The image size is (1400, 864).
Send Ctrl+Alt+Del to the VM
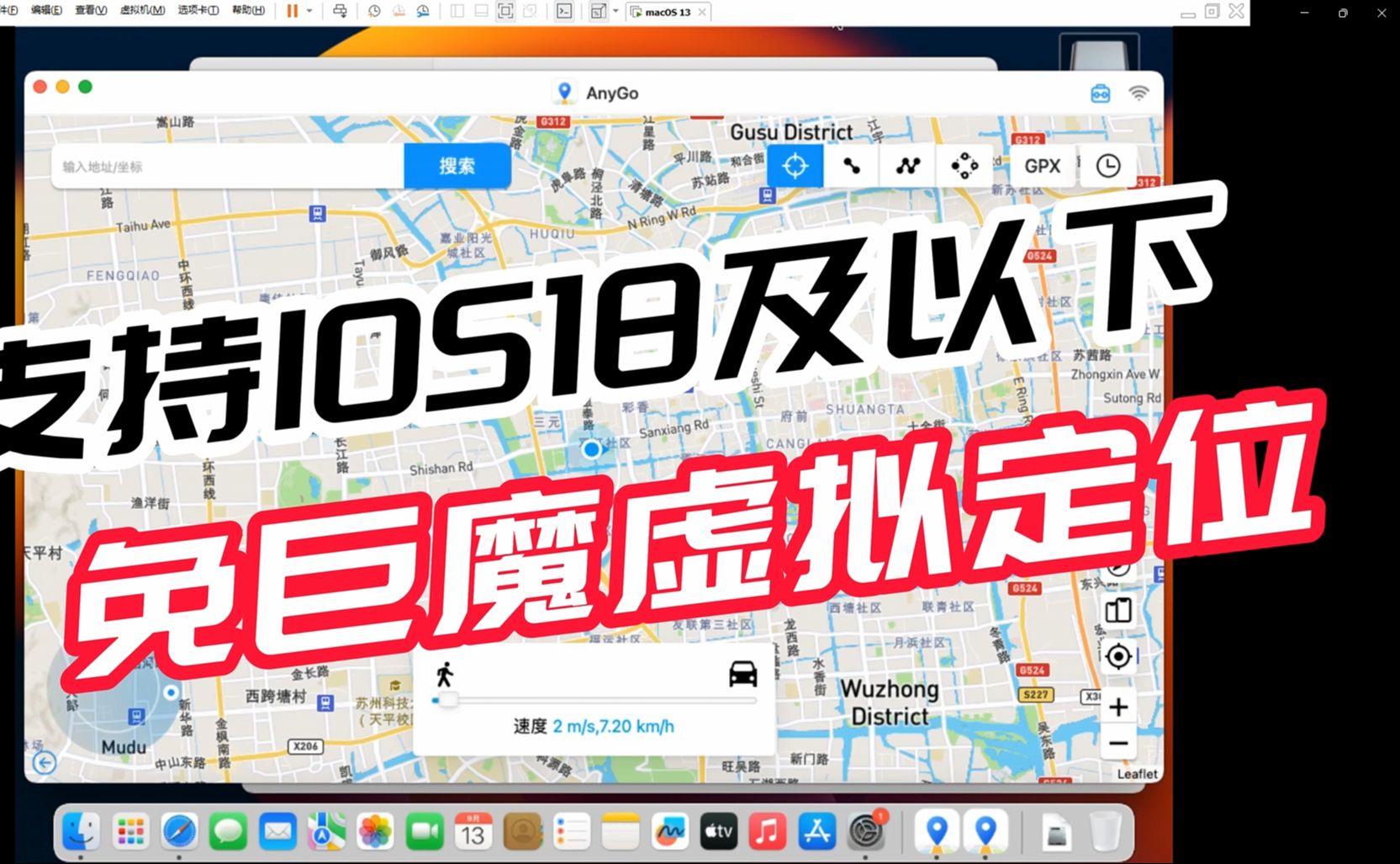pos(340,11)
